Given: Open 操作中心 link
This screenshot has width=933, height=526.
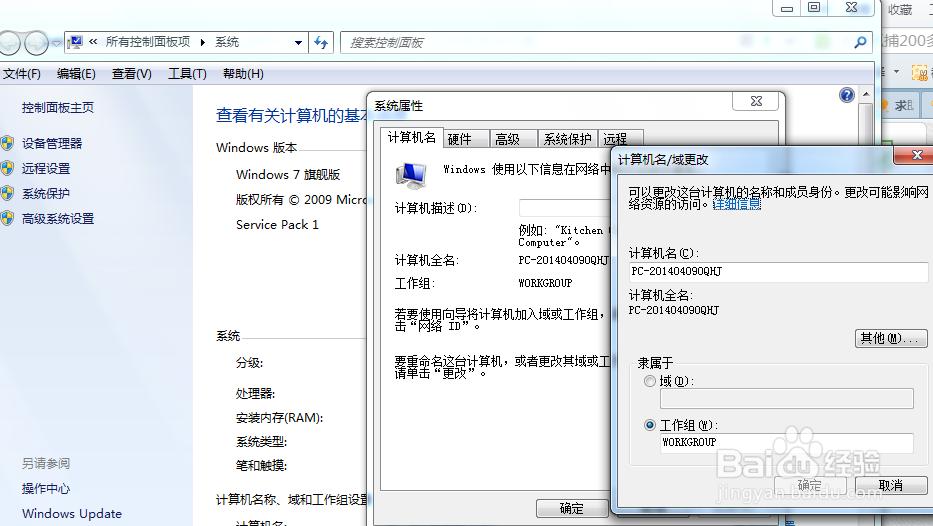Looking at the screenshot, I should tap(46, 489).
